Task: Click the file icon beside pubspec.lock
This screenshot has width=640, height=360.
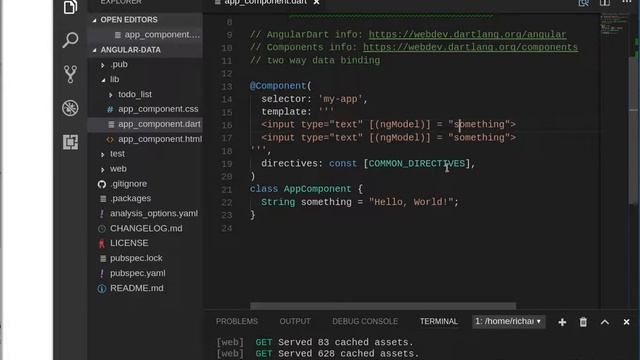Action: tap(103, 258)
